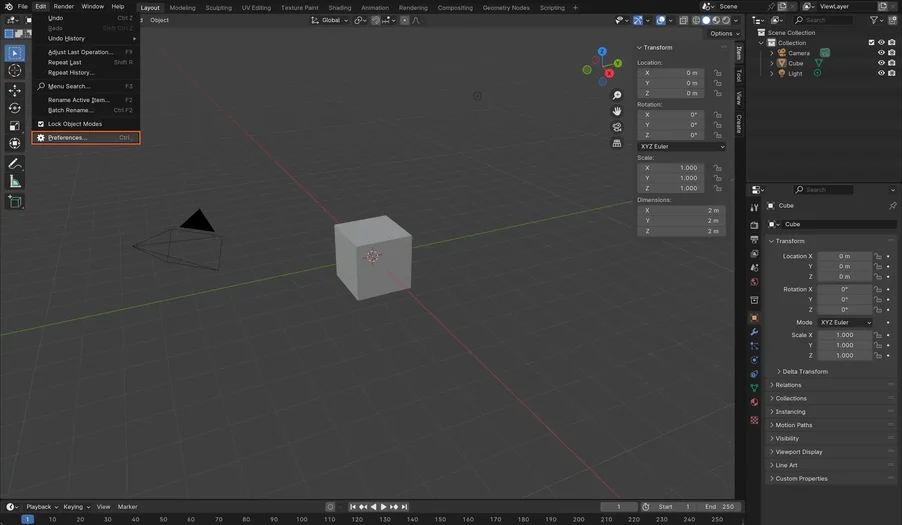Switch perspective/orthographic grid icon in viewport
Image resolution: width=902 pixels, height=525 pixels.
click(x=617, y=143)
